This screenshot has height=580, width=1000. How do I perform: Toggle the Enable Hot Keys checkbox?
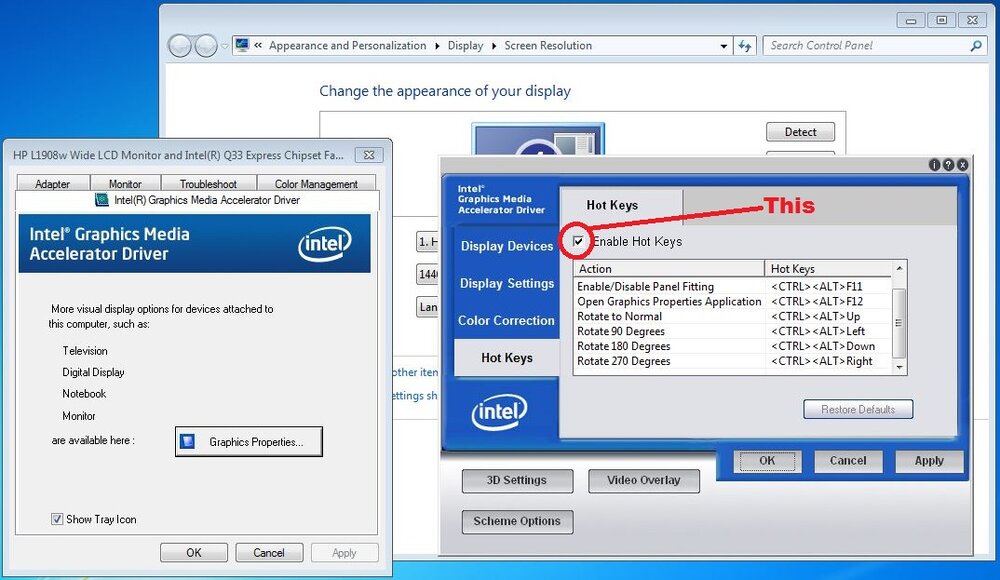[578, 241]
